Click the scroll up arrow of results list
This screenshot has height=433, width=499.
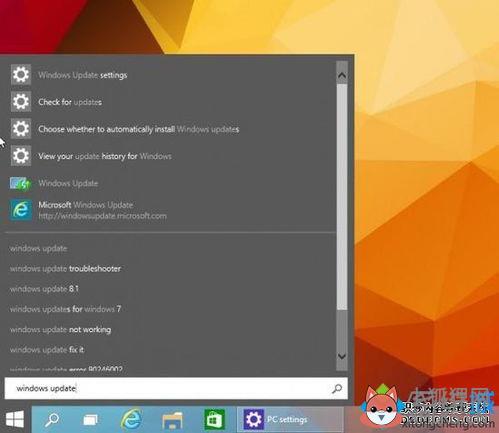[342, 75]
